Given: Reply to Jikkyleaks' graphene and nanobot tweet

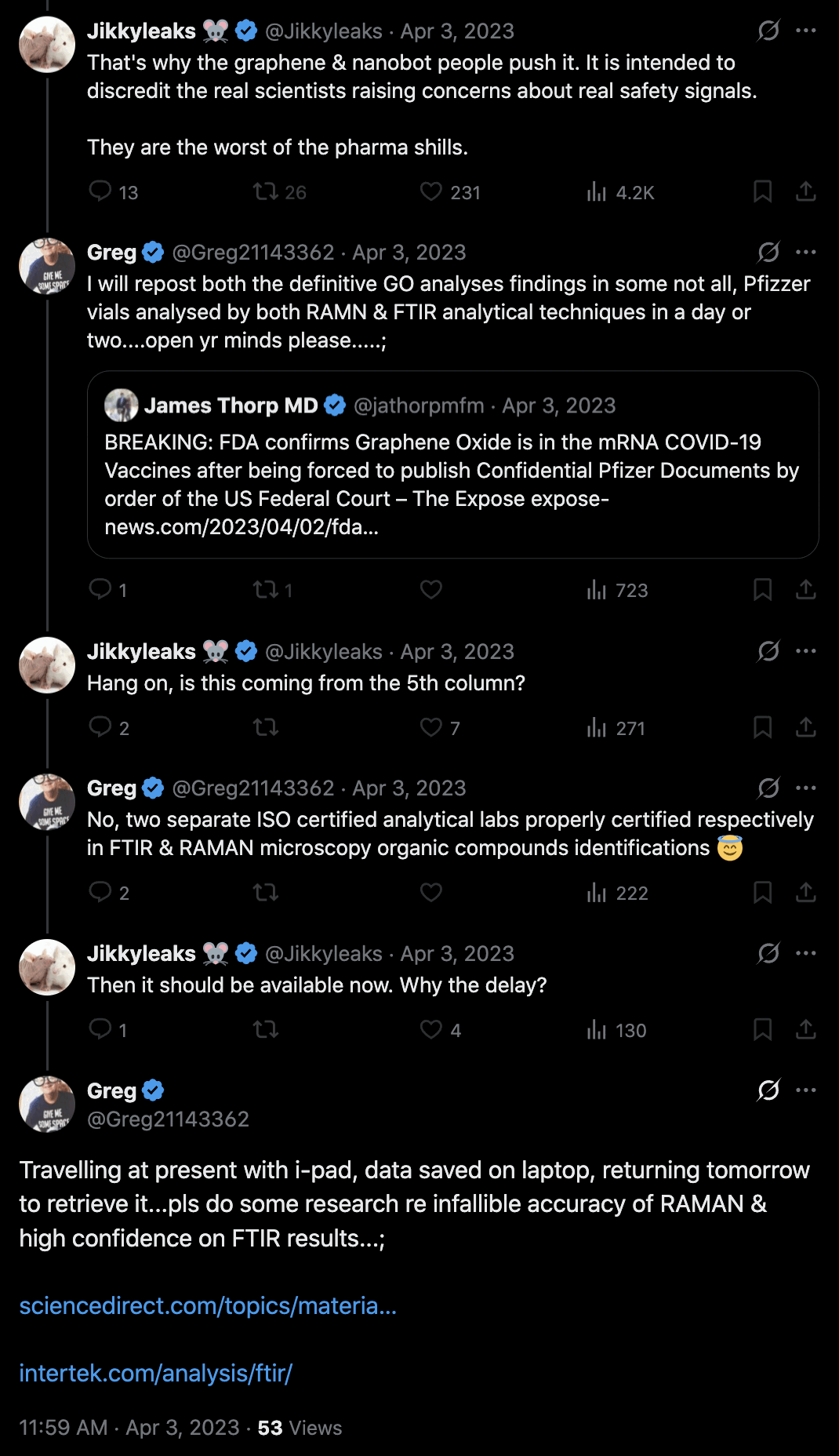Looking at the screenshot, I should pyautogui.click(x=100, y=191).
